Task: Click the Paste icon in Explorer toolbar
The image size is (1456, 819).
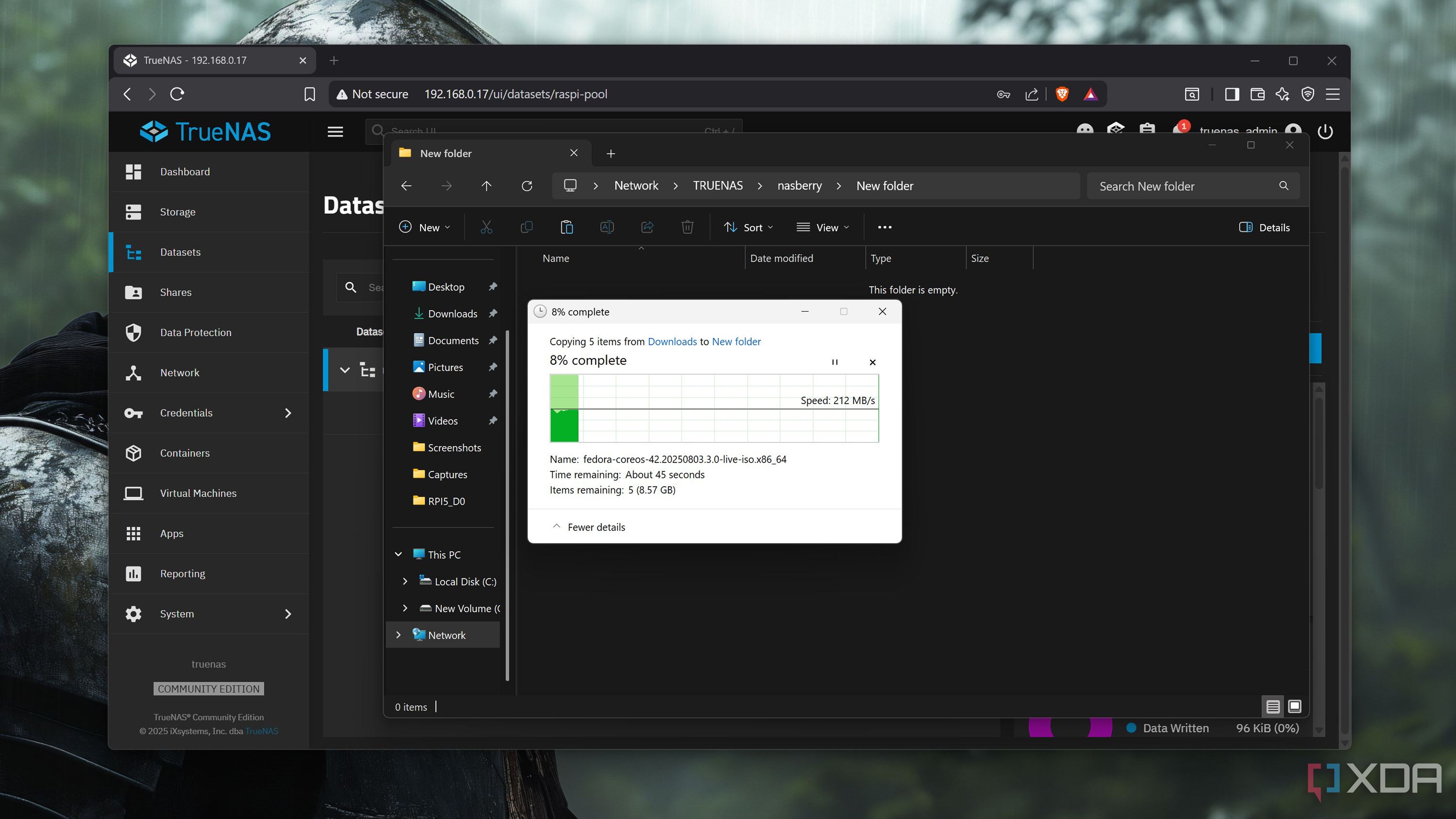Action: [566, 227]
